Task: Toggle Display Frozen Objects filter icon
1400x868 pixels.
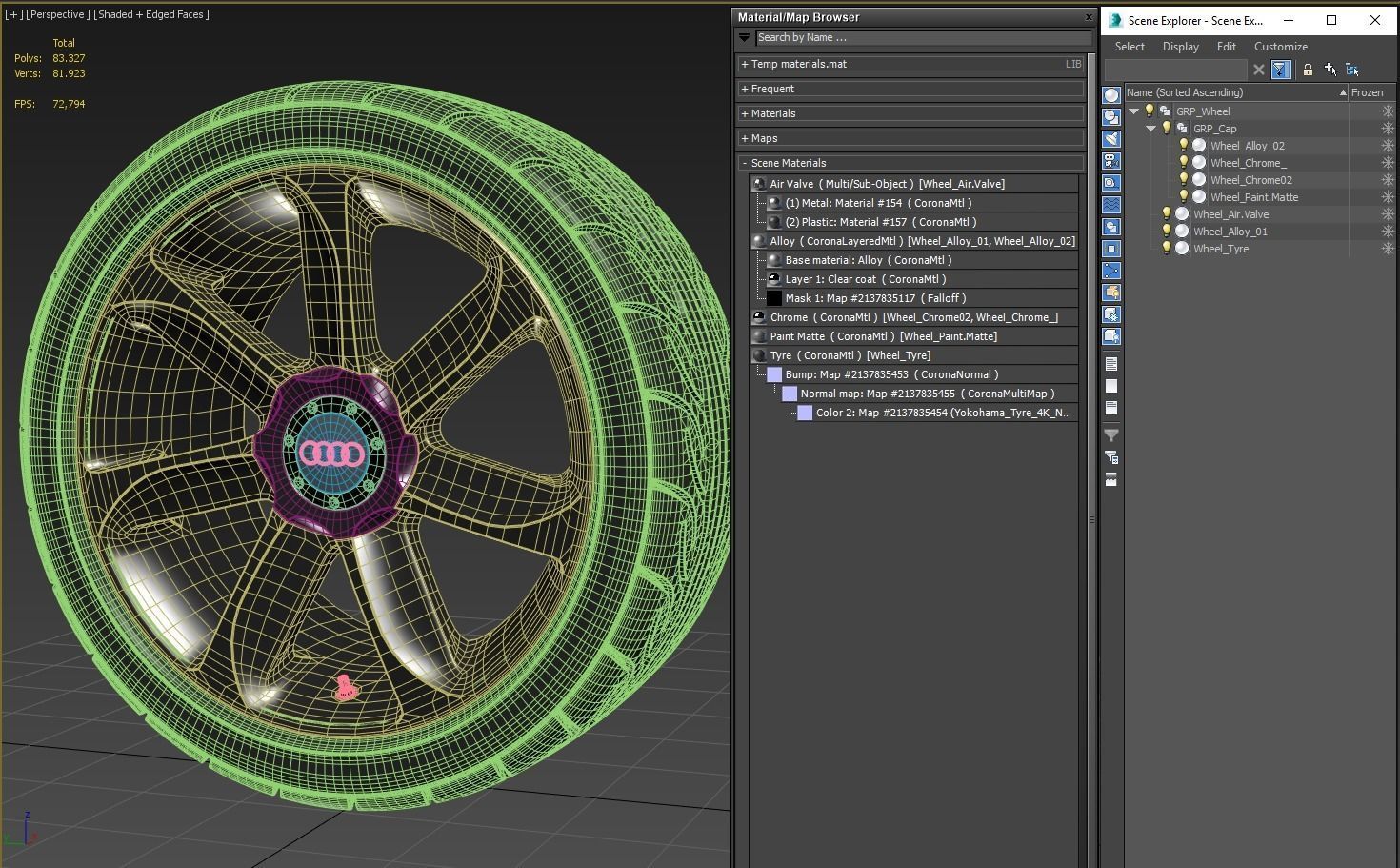Action: 1111,314
